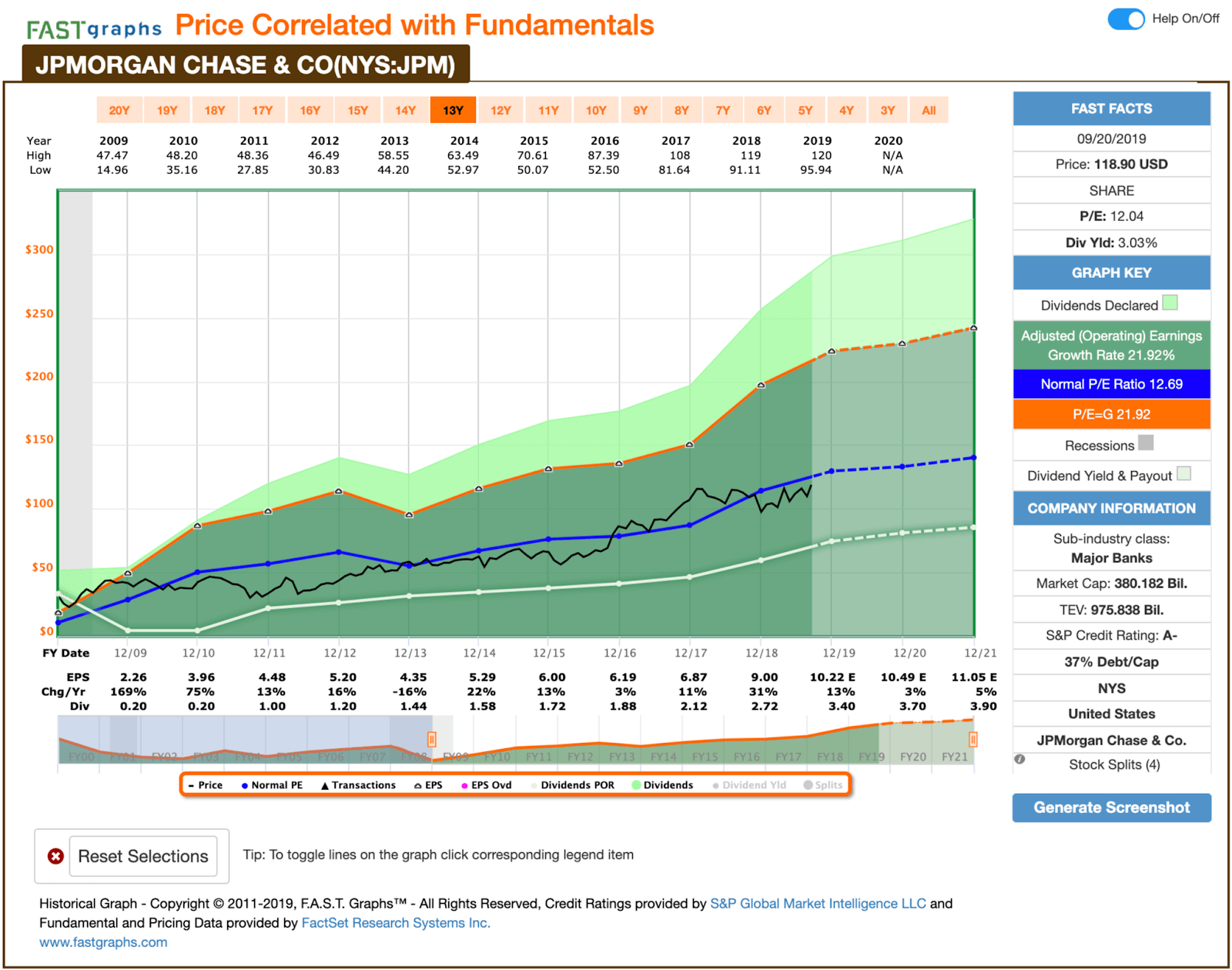Image resolution: width=1232 pixels, height=970 pixels.
Task: Select the All time range tab
Action: 929,110
